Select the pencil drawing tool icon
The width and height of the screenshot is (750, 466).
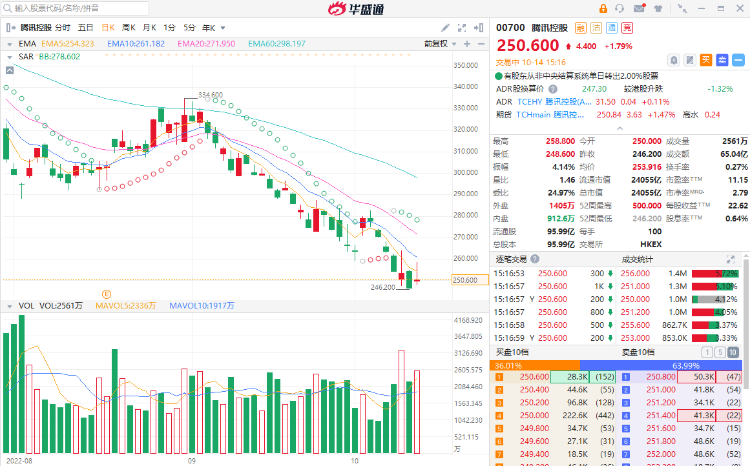445,28
